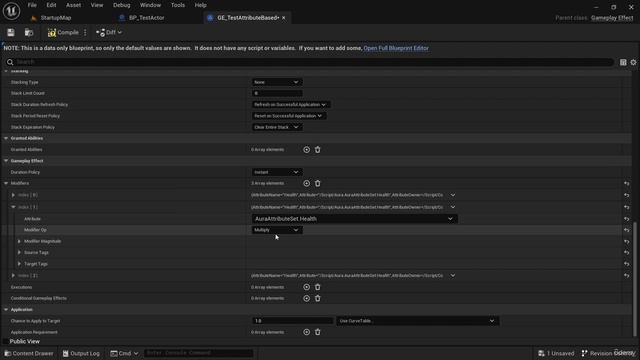
Task: Click the Unreal Engine logo icon
Action: point(11,11)
